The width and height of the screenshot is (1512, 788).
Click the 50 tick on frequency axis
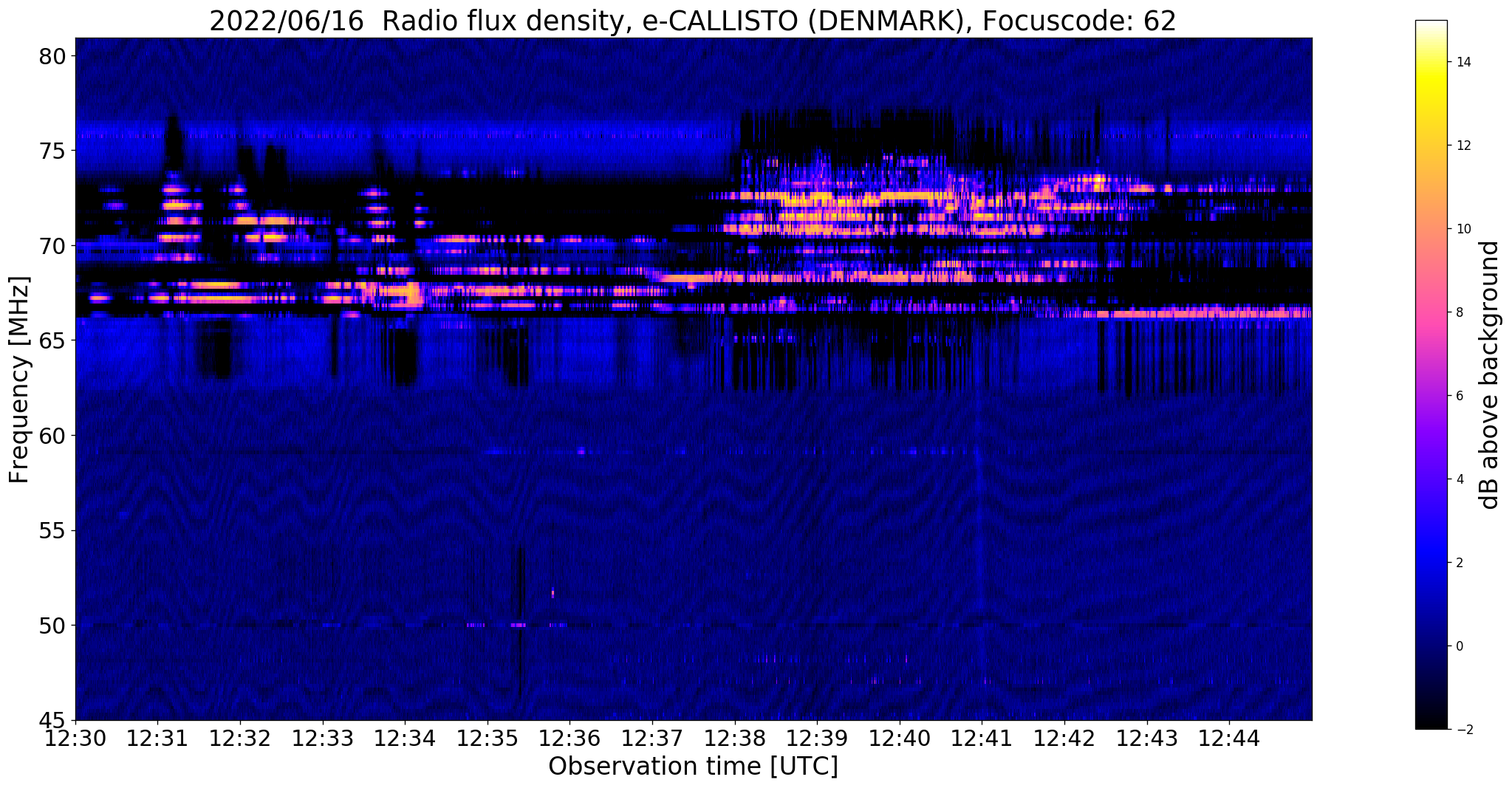[52, 626]
